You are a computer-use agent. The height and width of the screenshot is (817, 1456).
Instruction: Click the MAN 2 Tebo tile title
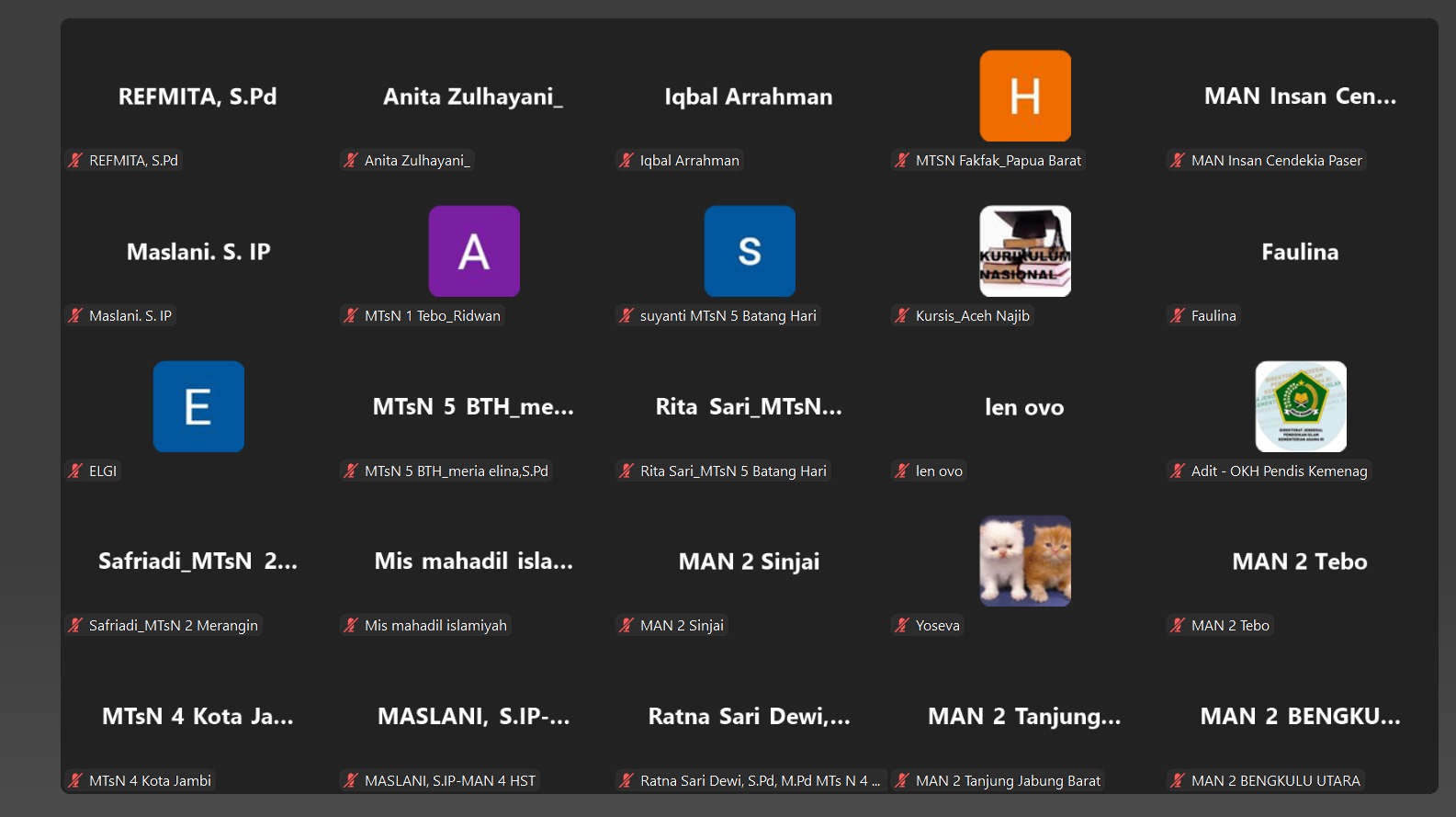click(x=1299, y=562)
